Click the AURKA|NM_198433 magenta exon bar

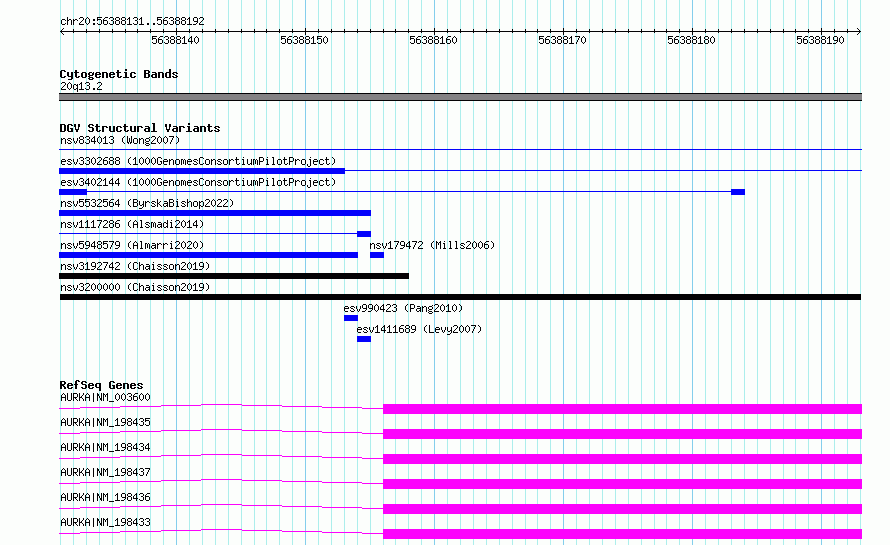coord(623,534)
